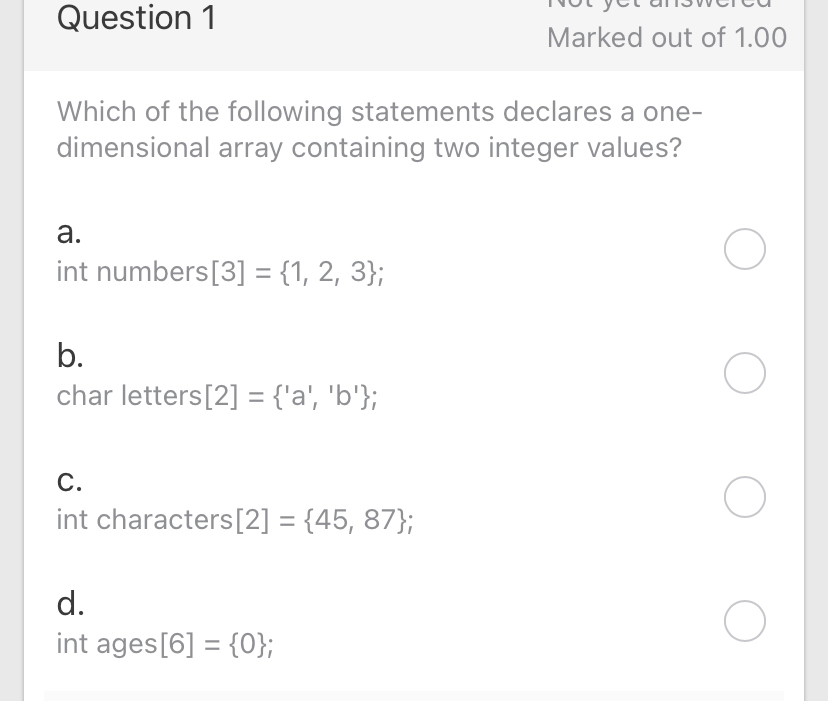The image size is (828, 701).
Task: Select the radio button for option b
Action: [x=745, y=373]
